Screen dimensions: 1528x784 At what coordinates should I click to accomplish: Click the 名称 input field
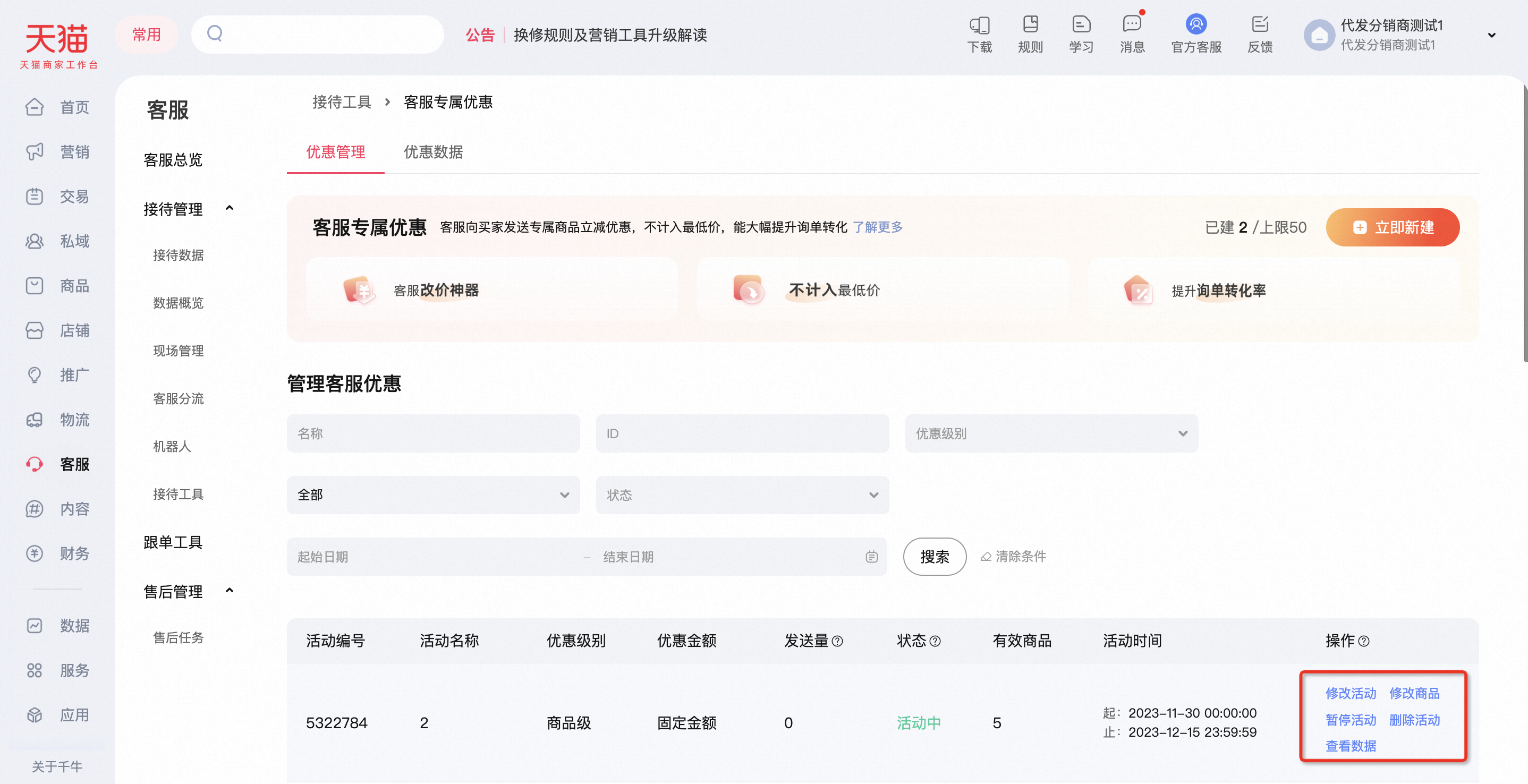pyautogui.click(x=433, y=433)
